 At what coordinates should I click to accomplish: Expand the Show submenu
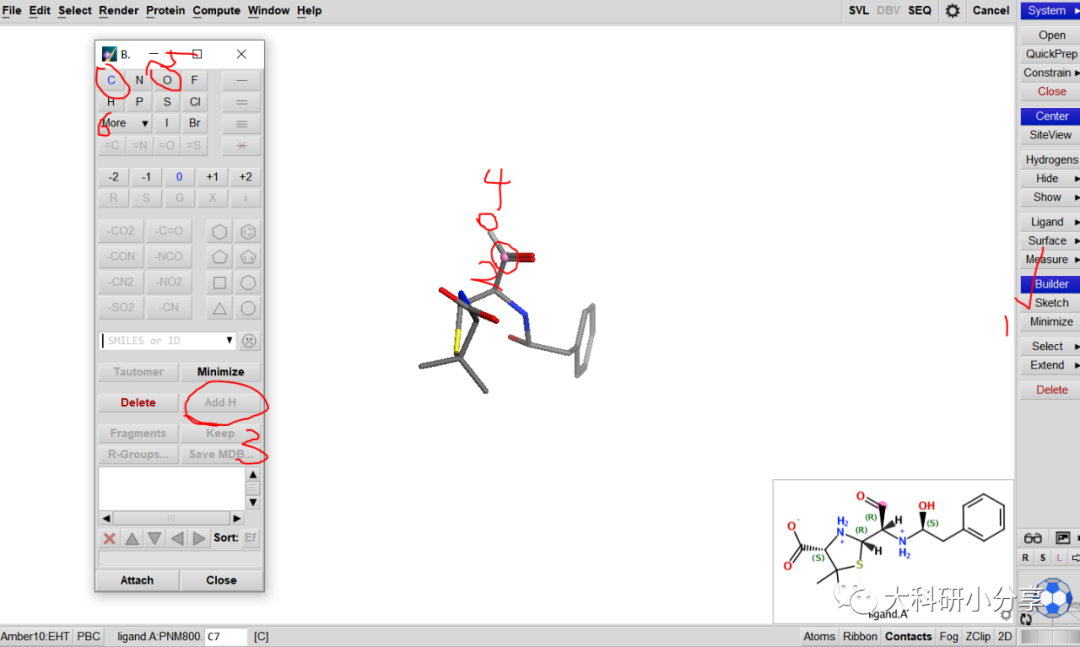tap(1050, 197)
